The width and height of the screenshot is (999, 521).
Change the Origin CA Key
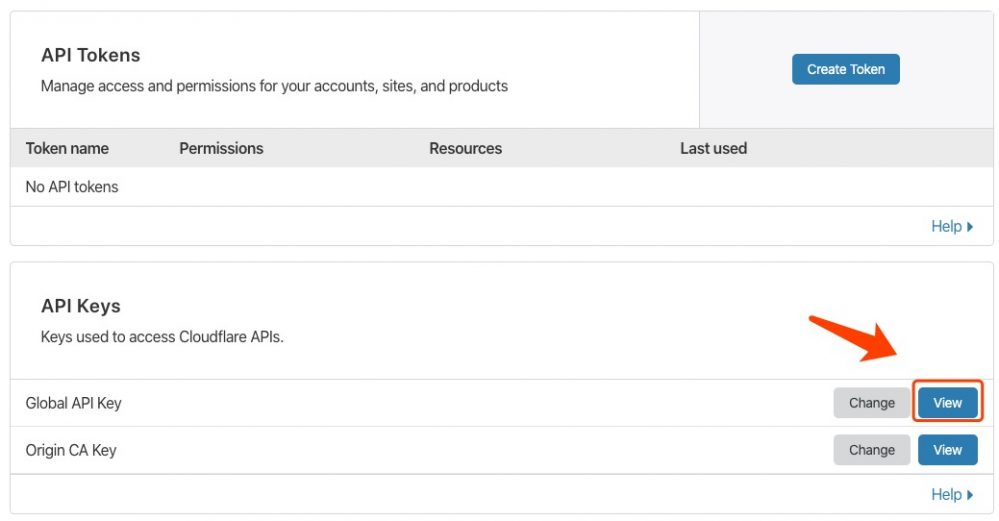pyautogui.click(x=871, y=450)
